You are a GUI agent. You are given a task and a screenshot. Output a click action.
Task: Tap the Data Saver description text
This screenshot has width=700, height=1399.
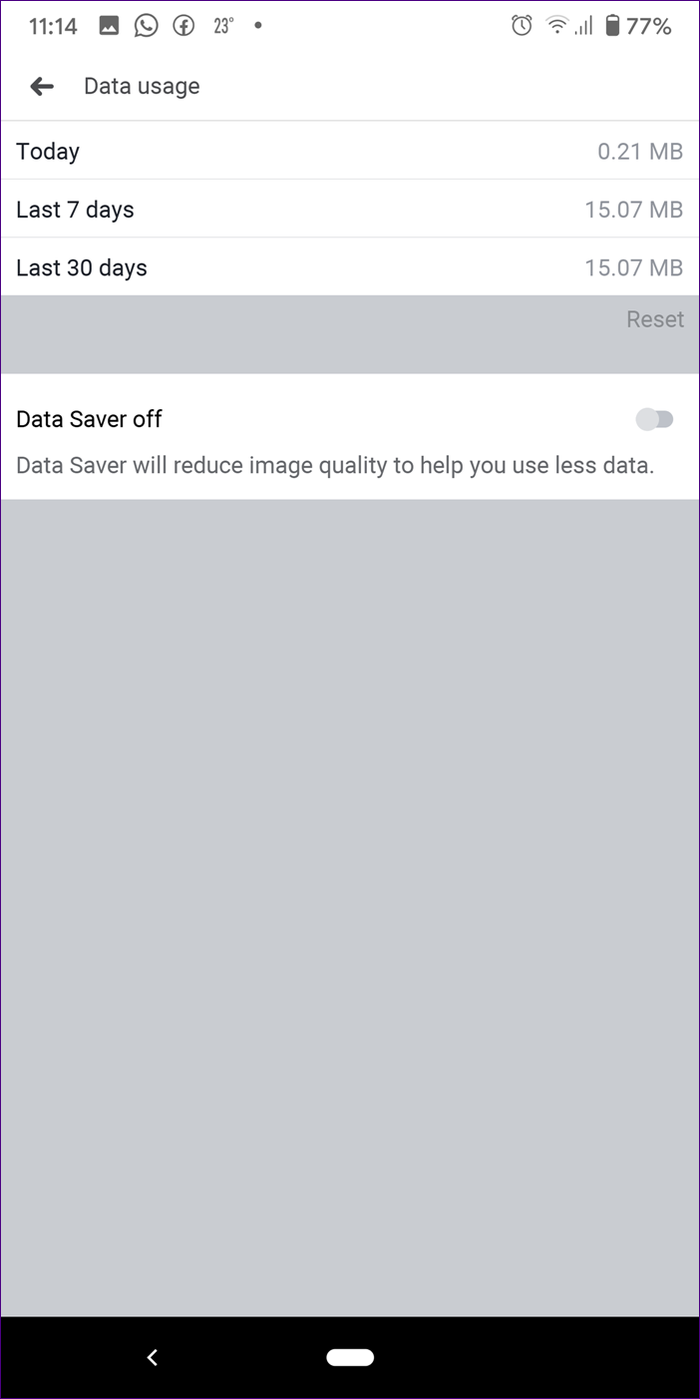click(x=335, y=465)
